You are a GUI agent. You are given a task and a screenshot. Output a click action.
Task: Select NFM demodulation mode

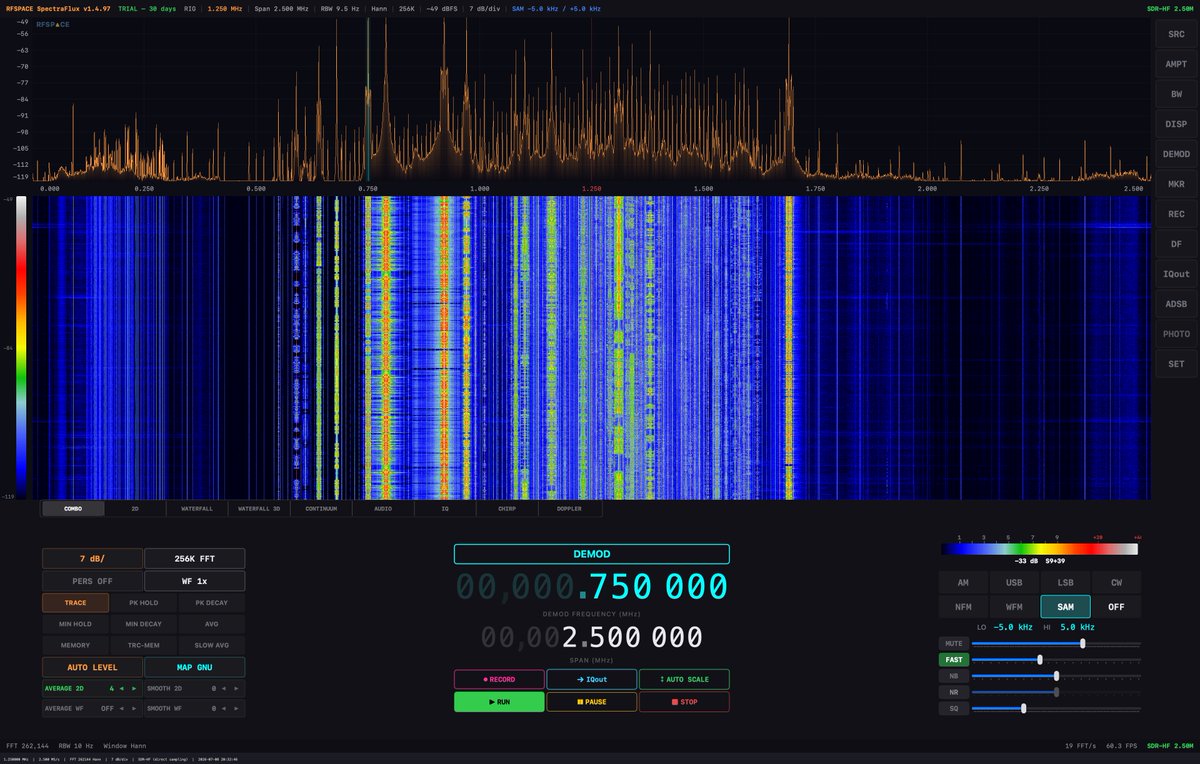964,606
